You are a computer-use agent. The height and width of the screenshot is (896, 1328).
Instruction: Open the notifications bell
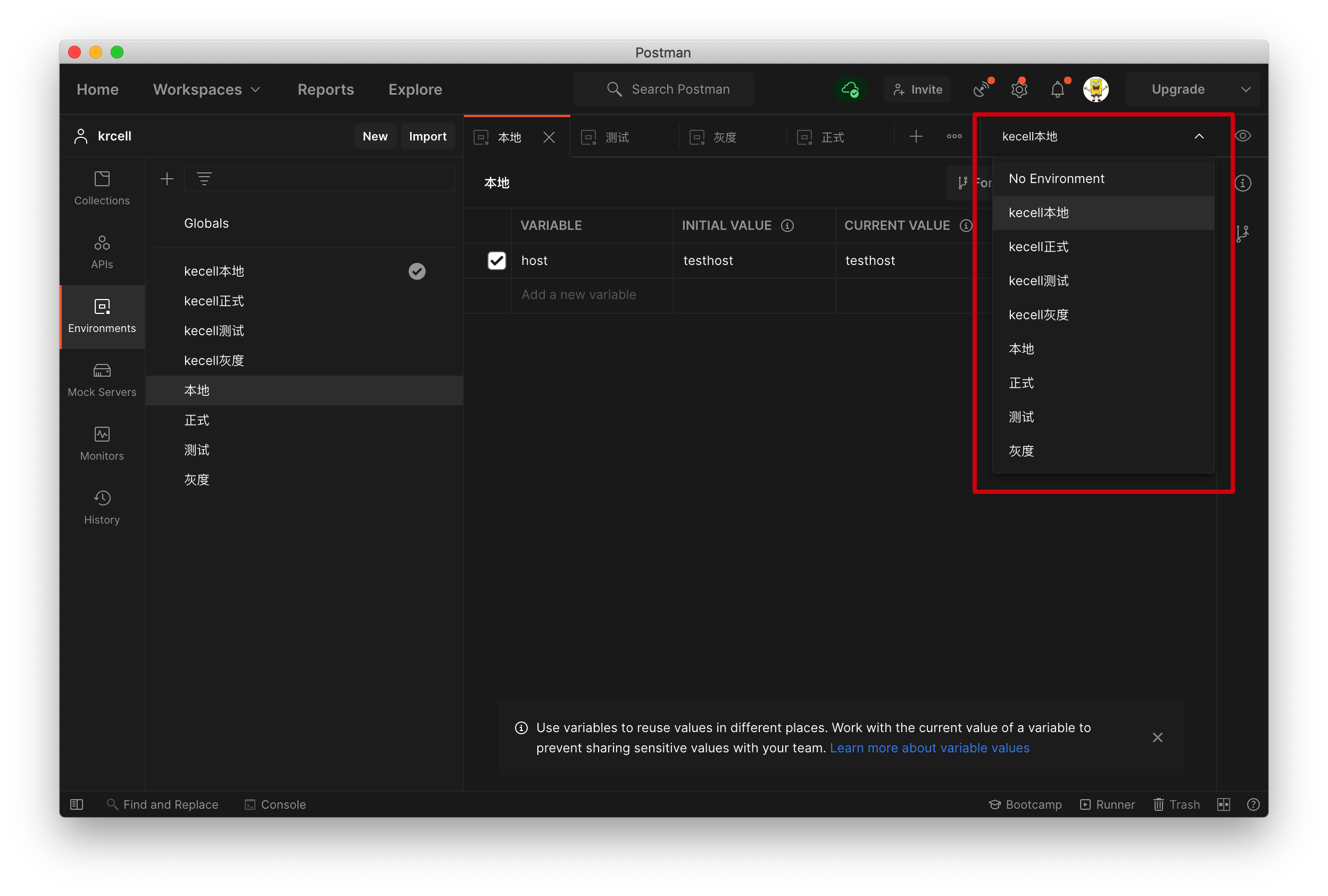click(1057, 89)
